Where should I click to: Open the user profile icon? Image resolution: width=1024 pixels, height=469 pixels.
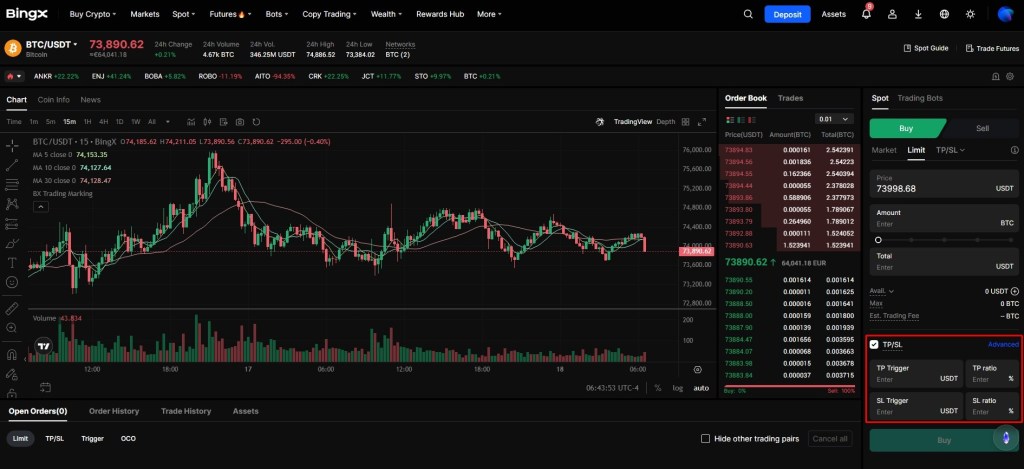[892, 14]
